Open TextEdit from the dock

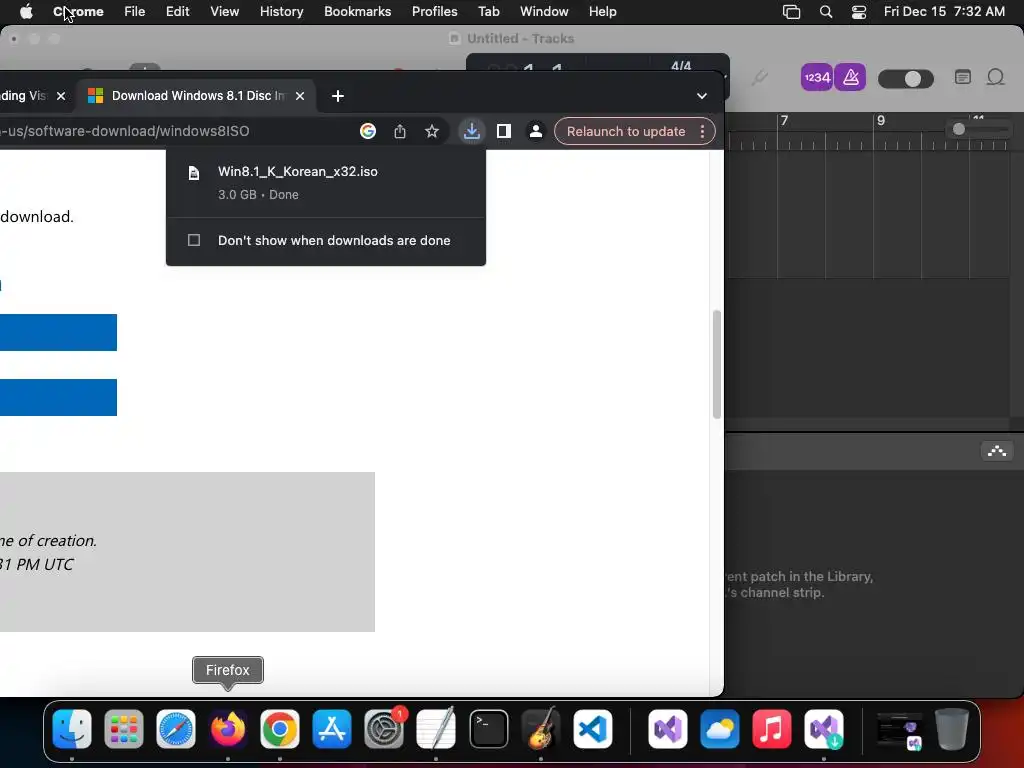point(436,729)
